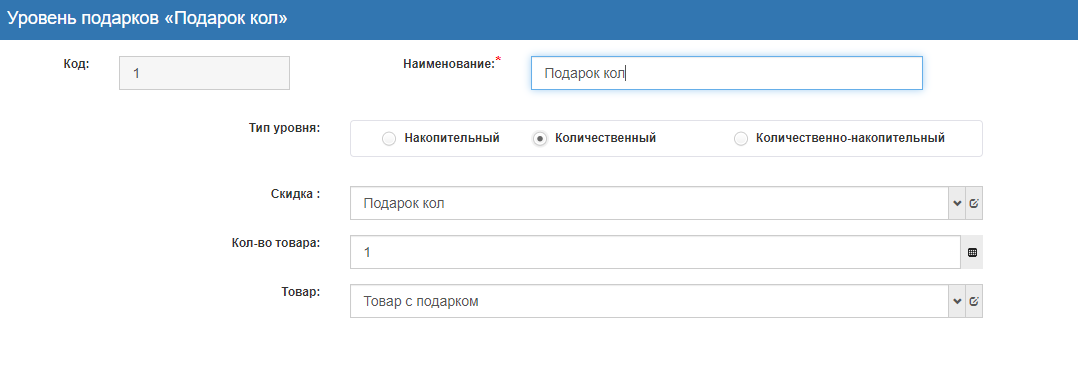Click the Тип уровня label
The image size is (1078, 389).
coord(285,128)
